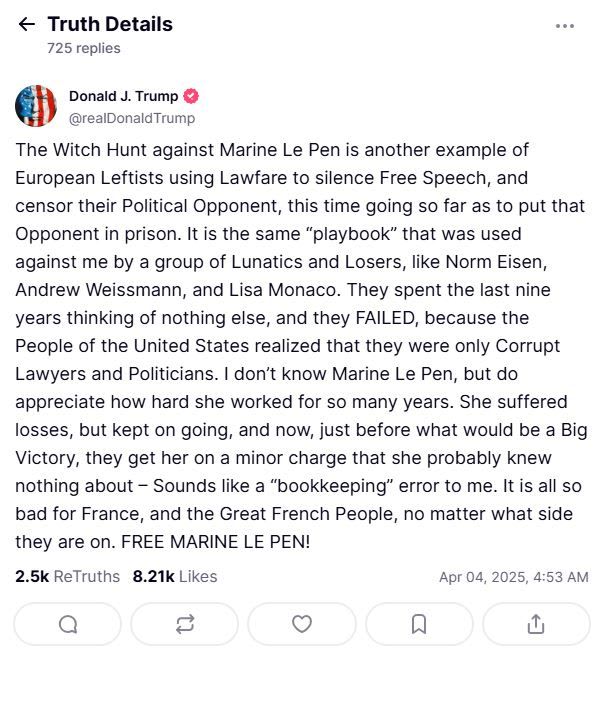ReTruth the post with the arrows icon
The width and height of the screenshot is (602, 722).
pyautogui.click(x=185, y=624)
